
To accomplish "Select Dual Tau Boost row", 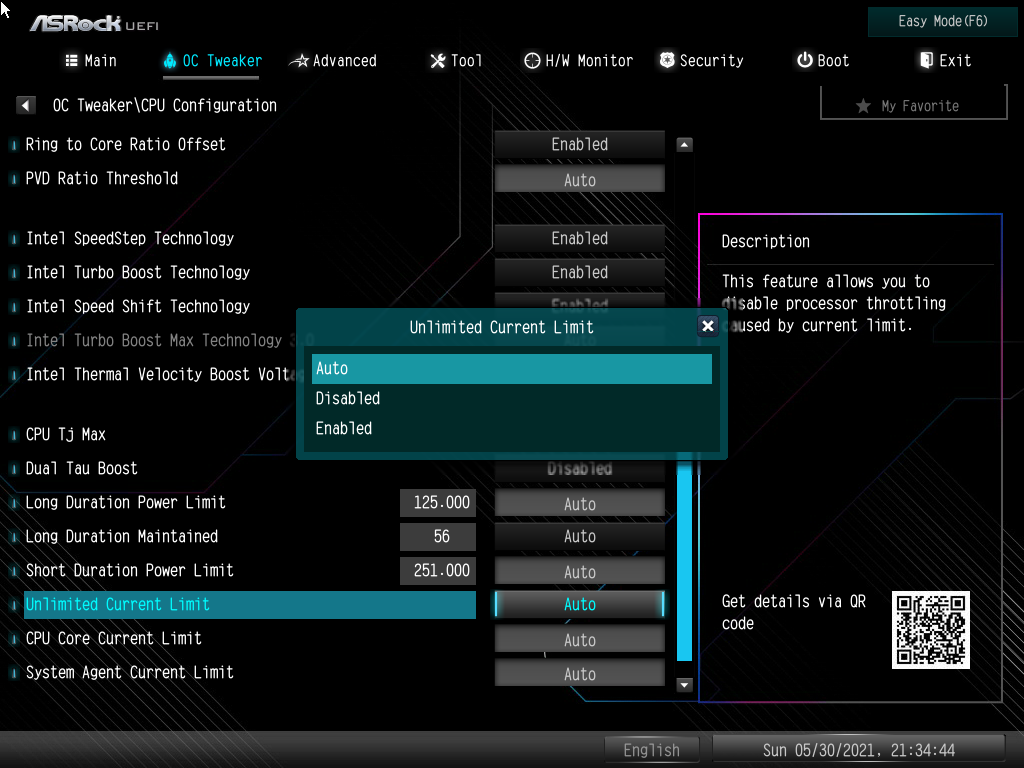I will pyautogui.click(x=250, y=468).
